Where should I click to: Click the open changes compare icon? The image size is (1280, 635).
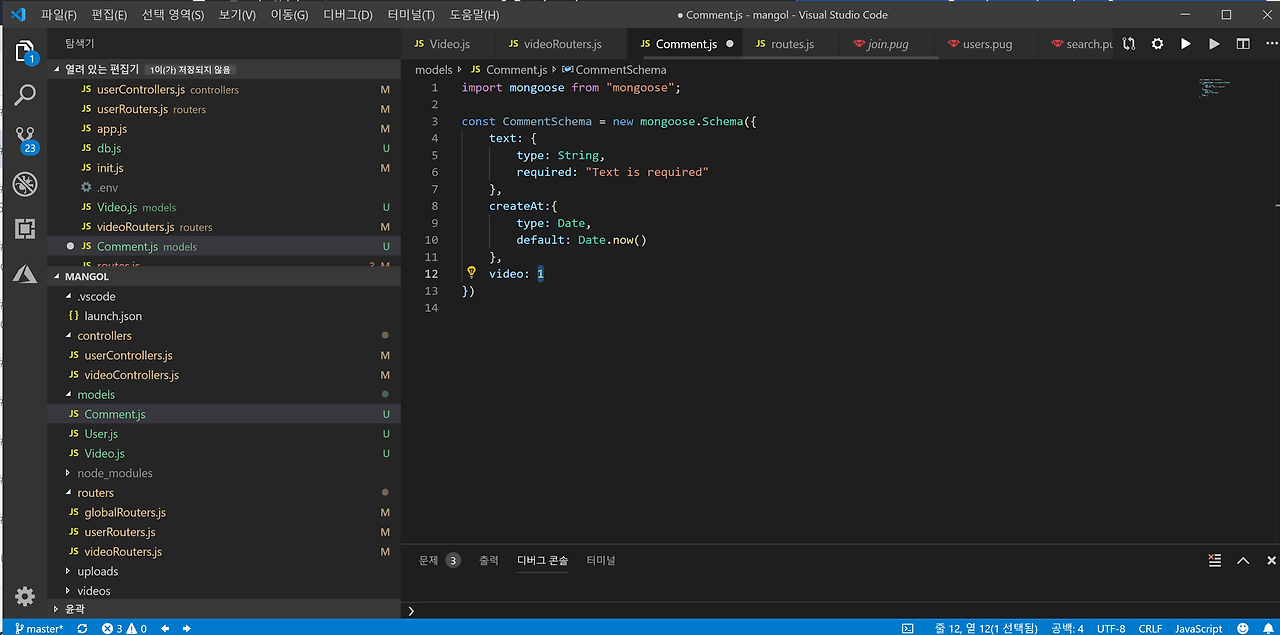click(x=1129, y=44)
